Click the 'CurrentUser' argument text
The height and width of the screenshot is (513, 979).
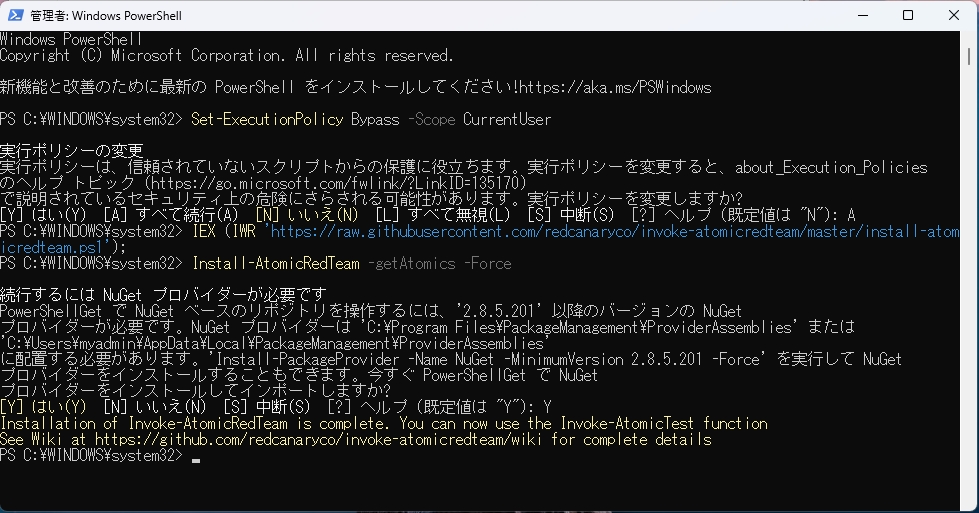pos(506,120)
